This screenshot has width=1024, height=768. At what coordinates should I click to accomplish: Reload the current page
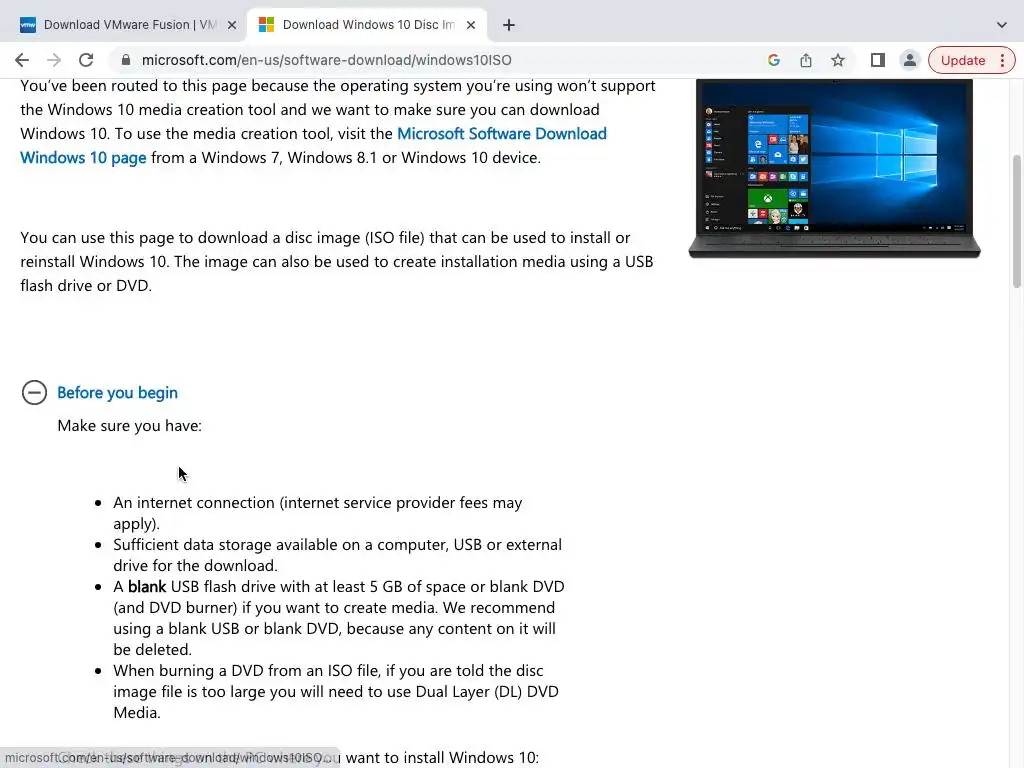point(86,60)
